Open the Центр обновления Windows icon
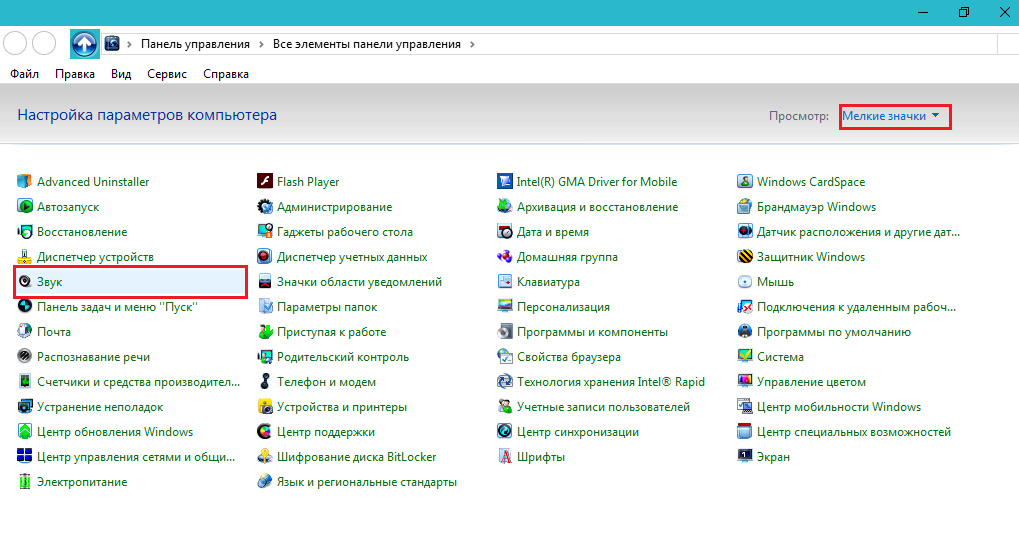This screenshot has height=558, width=1019. [x=25, y=432]
